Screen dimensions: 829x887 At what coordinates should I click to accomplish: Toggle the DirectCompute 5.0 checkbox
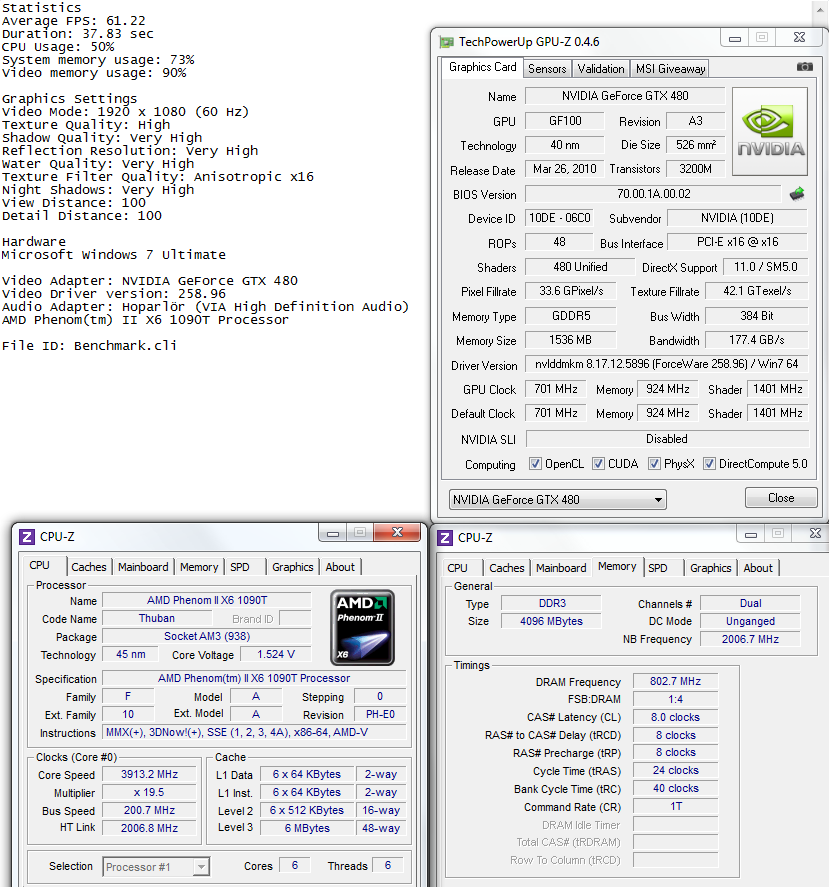point(708,464)
